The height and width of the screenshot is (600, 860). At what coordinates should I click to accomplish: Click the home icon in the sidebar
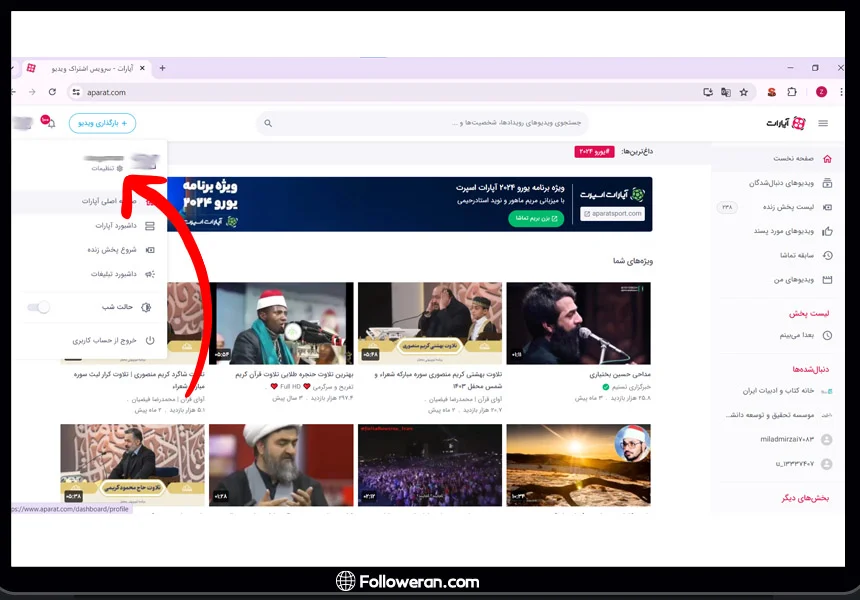pyautogui.click(x=826, y=158)
